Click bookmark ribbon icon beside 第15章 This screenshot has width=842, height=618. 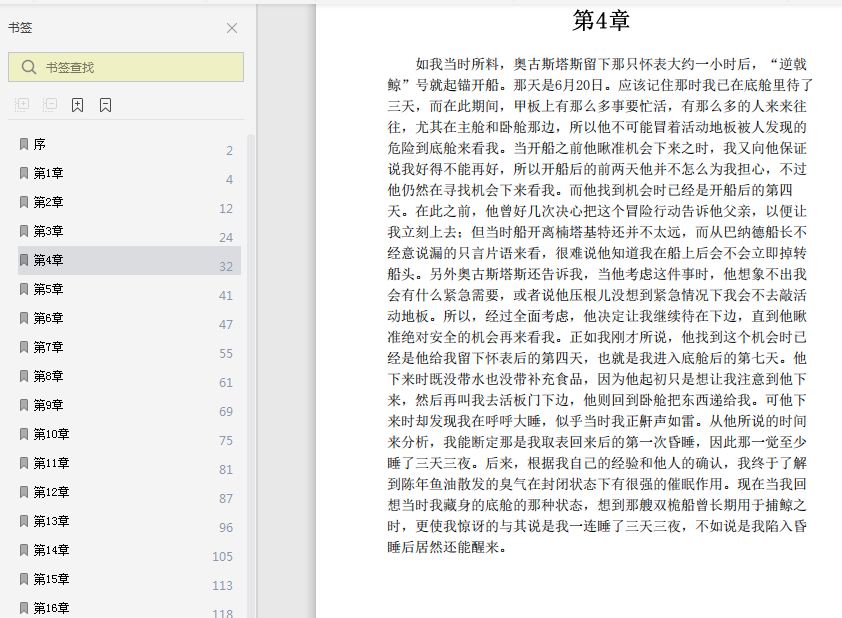pyautogui.click(x=24, y=579)
